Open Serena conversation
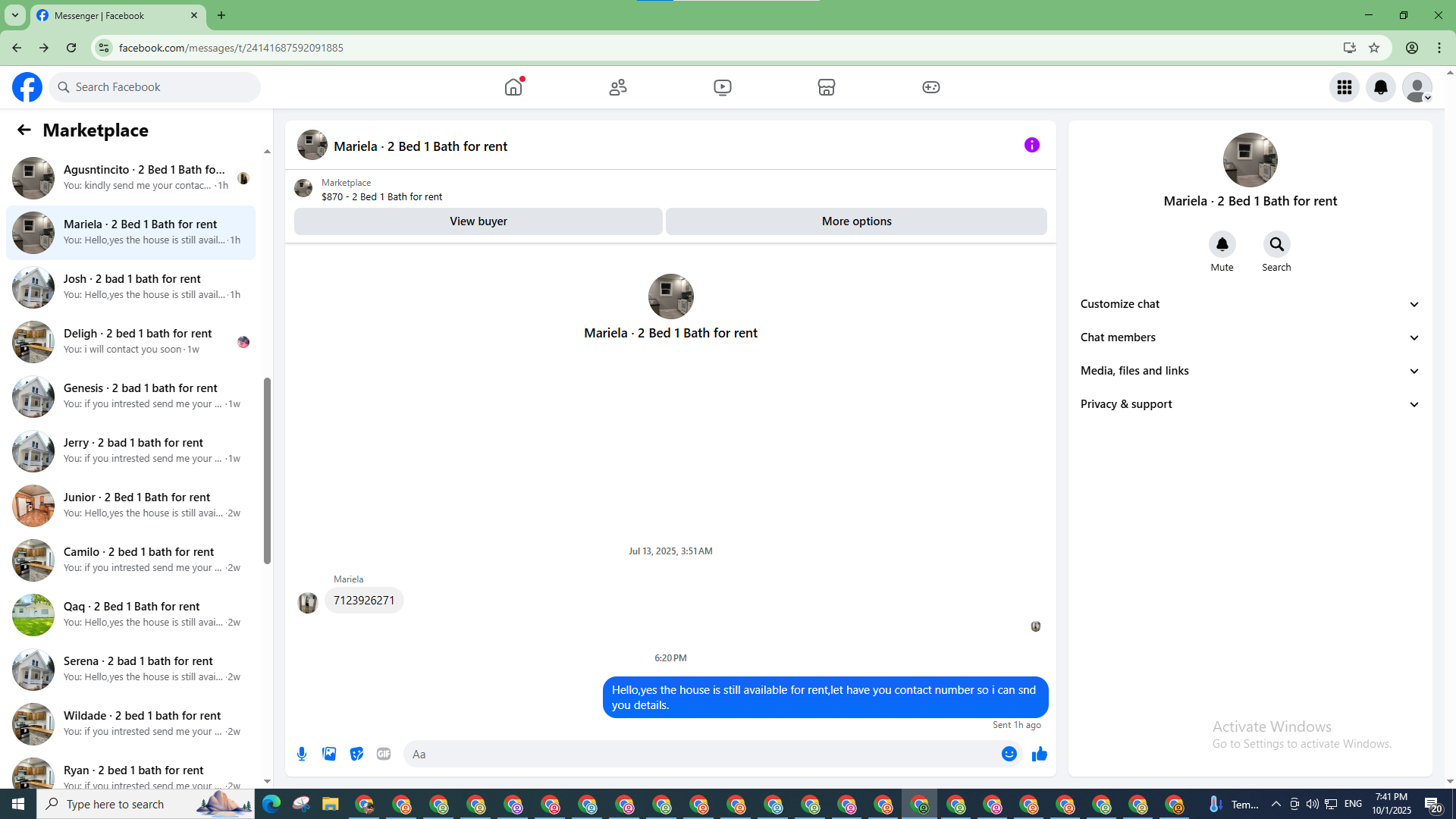This screenshot has height=819, width=1456. click(130, 670)
